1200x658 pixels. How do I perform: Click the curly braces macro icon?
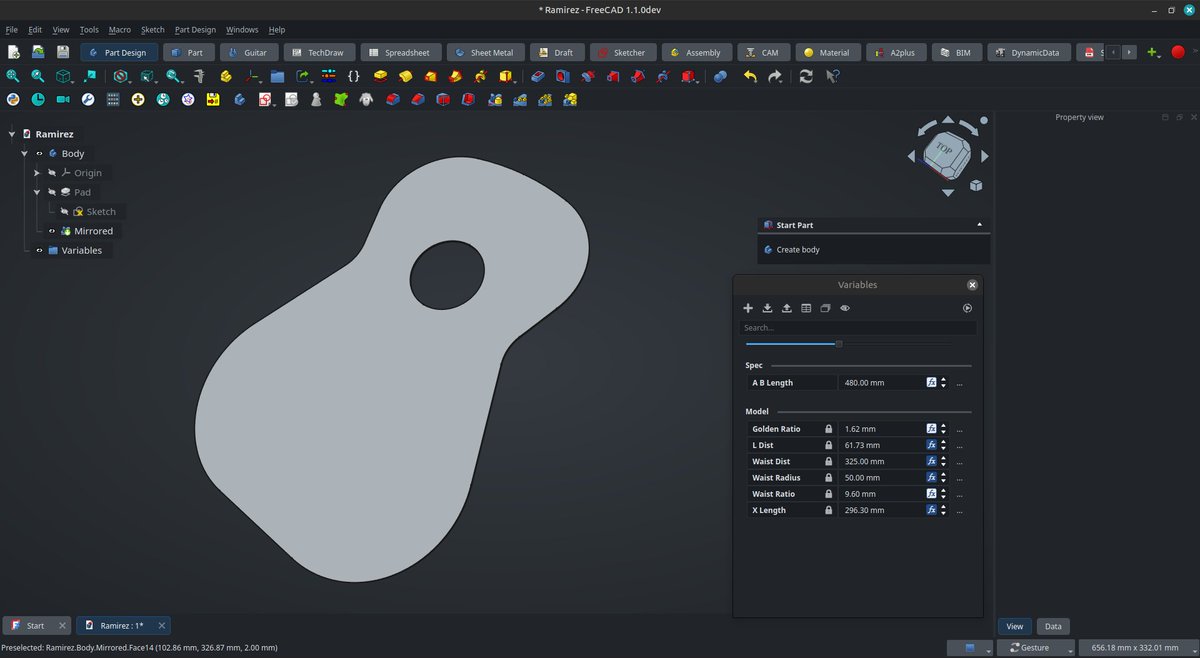click(x=354, y=76)
